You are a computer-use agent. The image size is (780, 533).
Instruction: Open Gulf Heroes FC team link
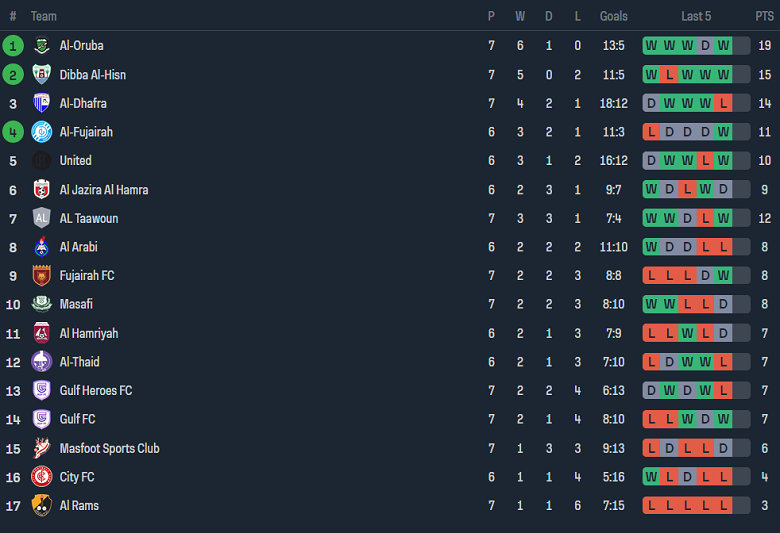click(95, 391)
